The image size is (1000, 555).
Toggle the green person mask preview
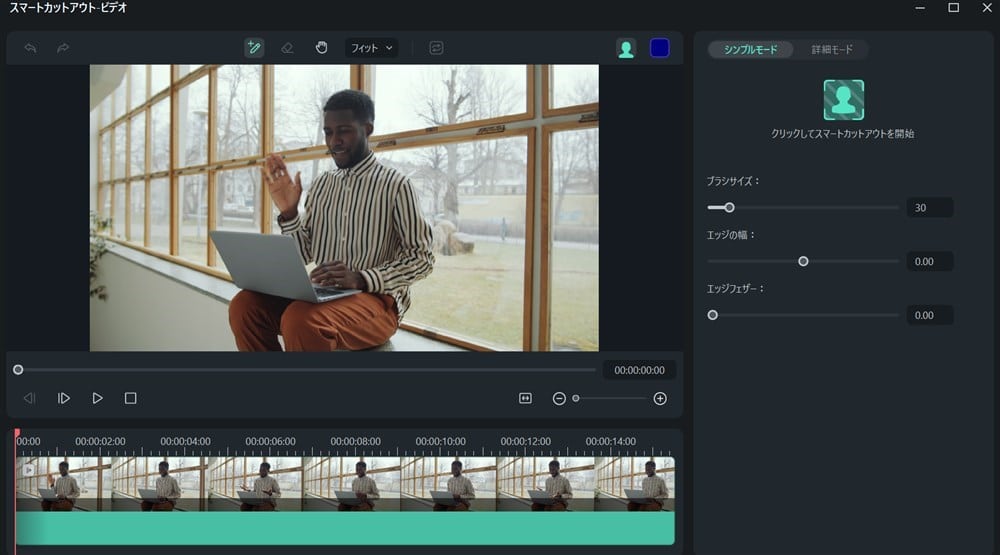[x=626, y=48]
